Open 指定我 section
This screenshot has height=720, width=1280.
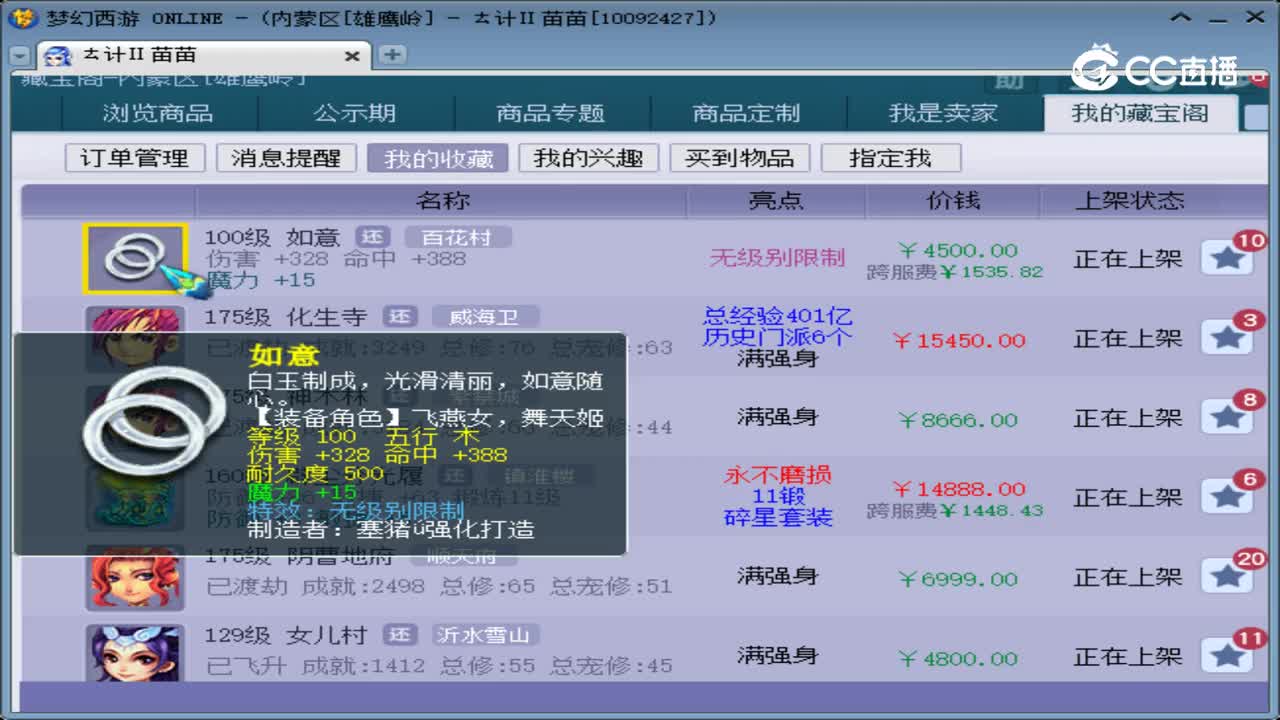click(890, 158)
